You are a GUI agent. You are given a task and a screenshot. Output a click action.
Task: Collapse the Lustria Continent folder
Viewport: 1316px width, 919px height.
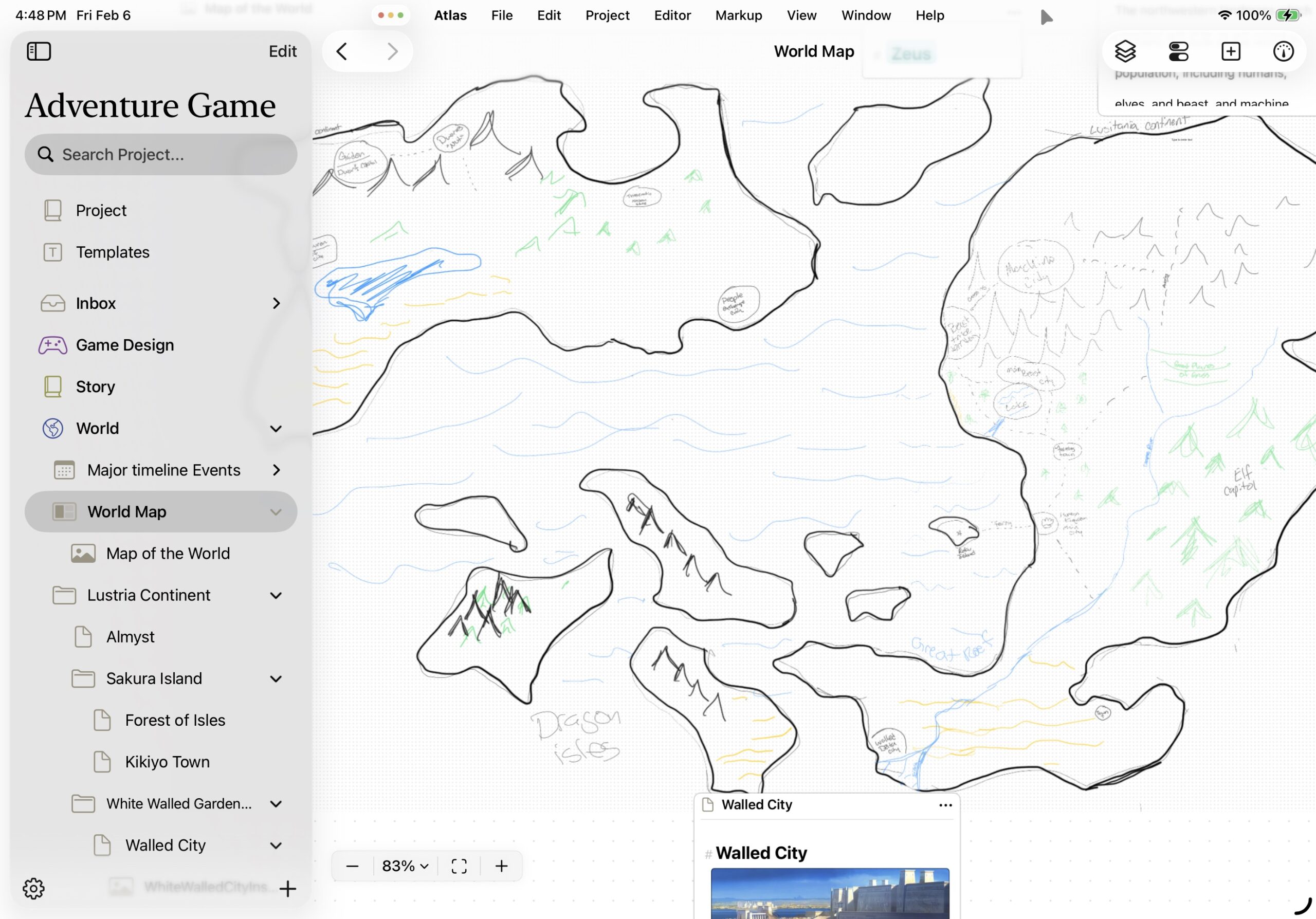pyautogui.click(x=276, y=595)
